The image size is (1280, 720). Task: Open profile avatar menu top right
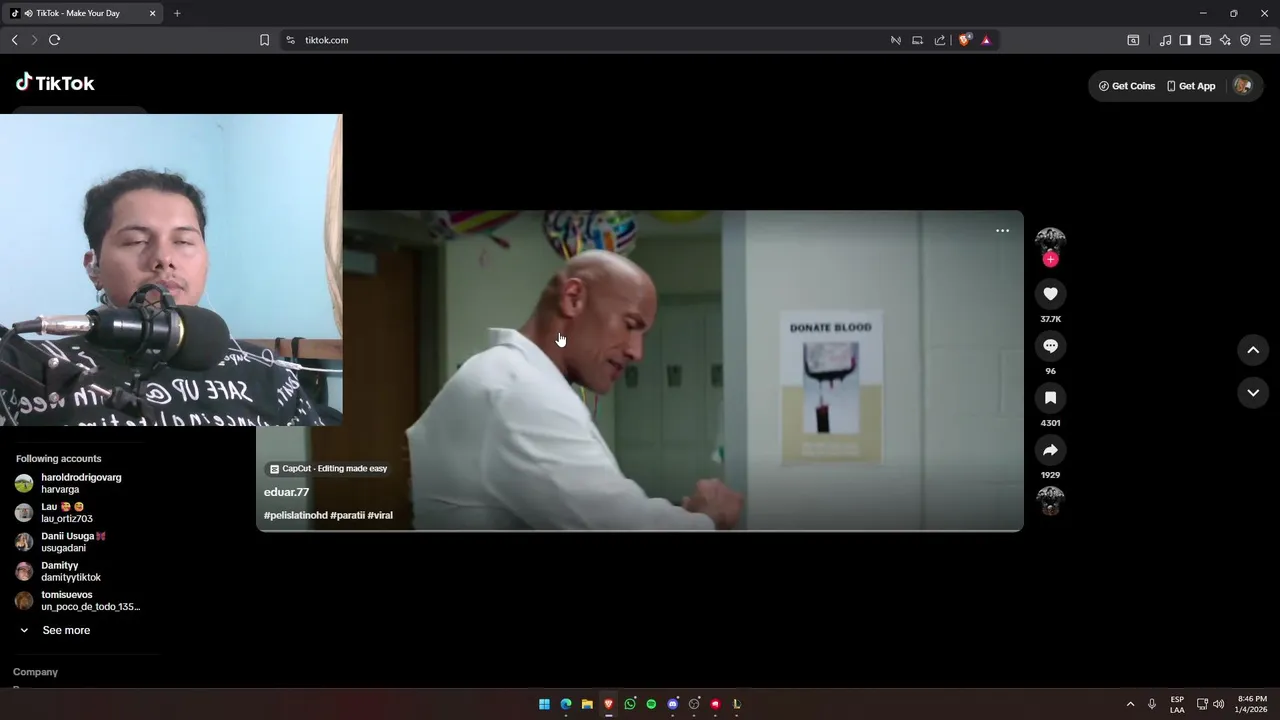(1242, 86)
